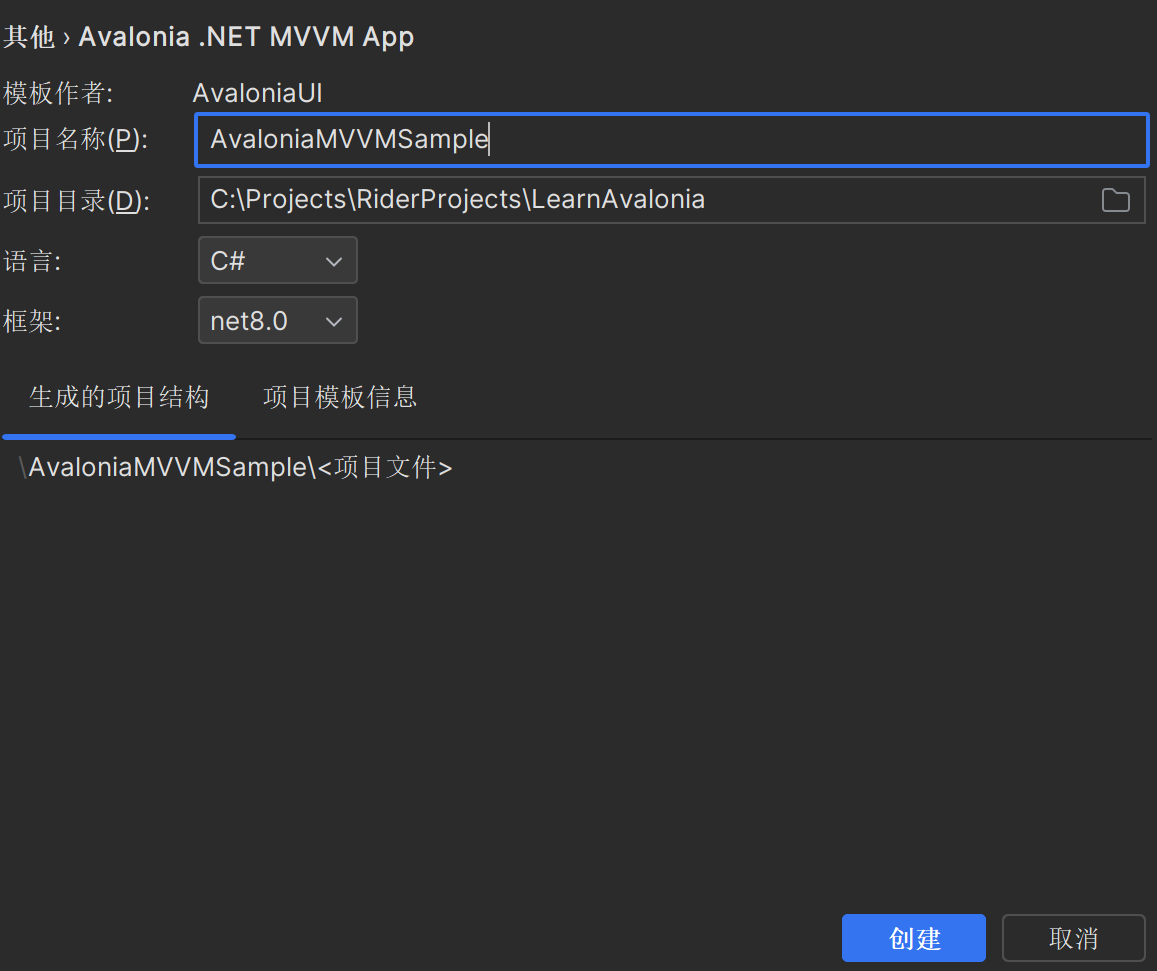The image size is (1157, 971).
Task: Switch to the 项目模板信息 tab
Action: tap(339, 397)
